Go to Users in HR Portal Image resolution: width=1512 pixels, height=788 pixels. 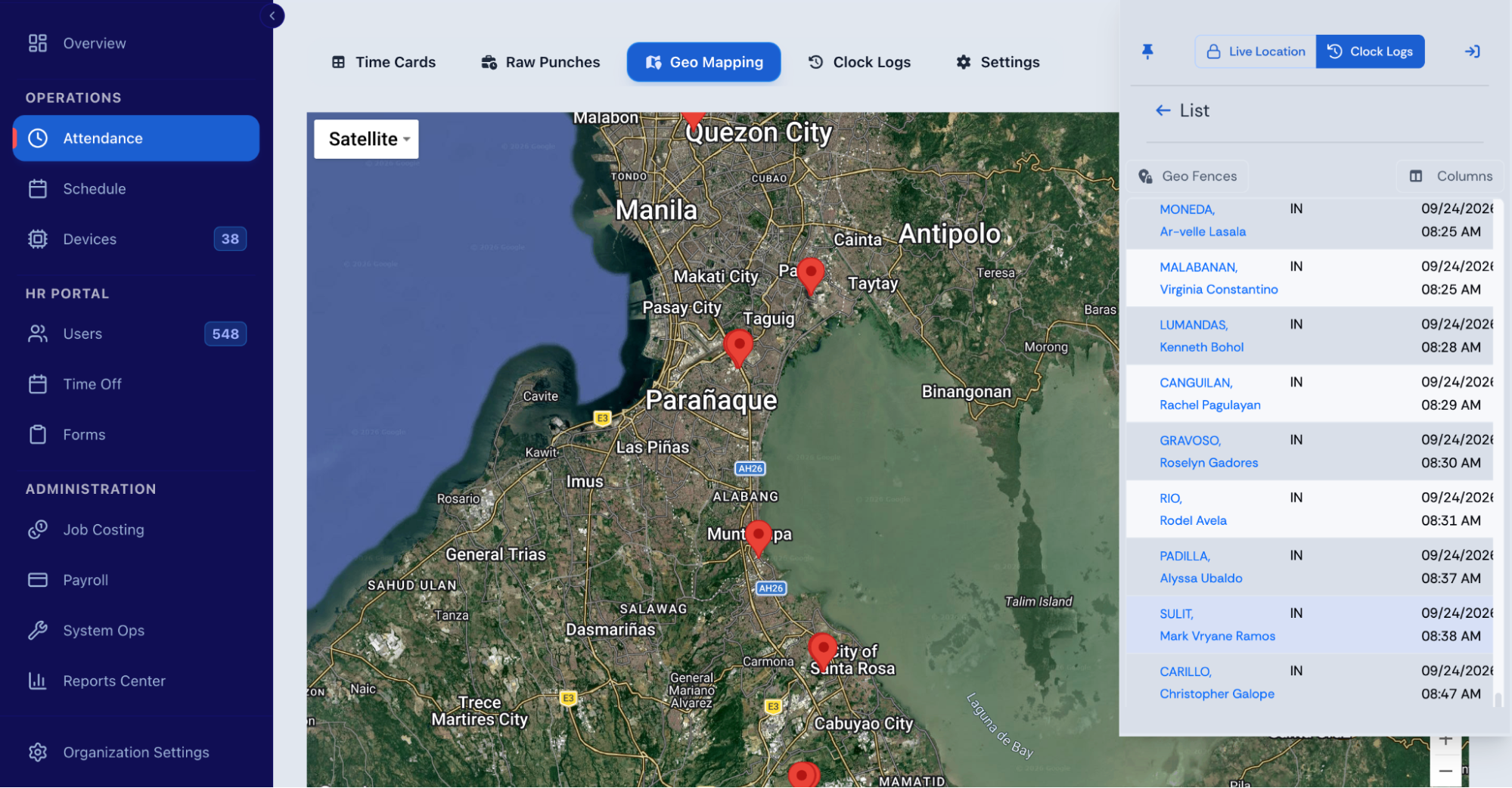[x=136, y=334]
